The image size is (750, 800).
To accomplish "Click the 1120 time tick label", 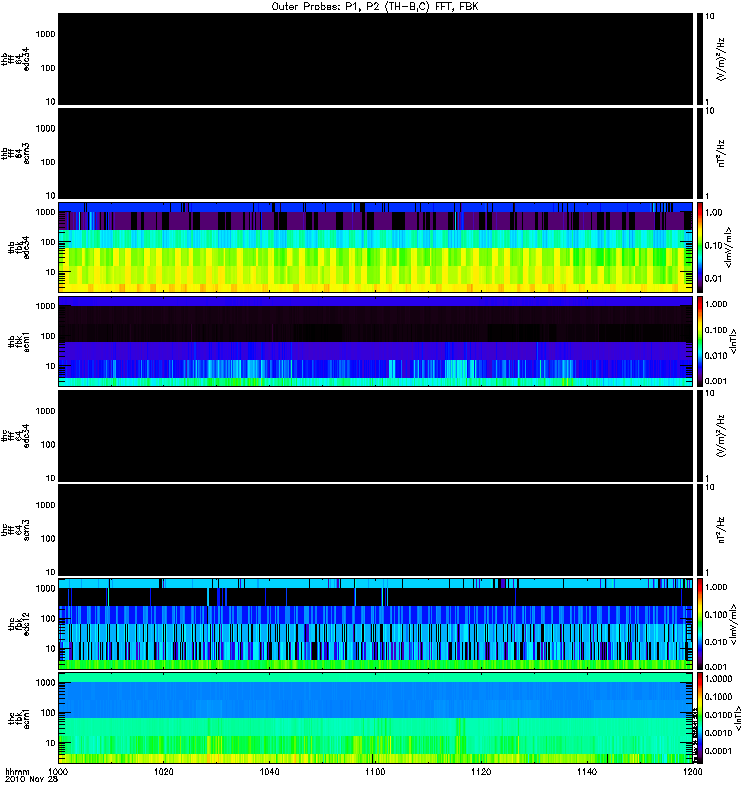I will [481, 771].
